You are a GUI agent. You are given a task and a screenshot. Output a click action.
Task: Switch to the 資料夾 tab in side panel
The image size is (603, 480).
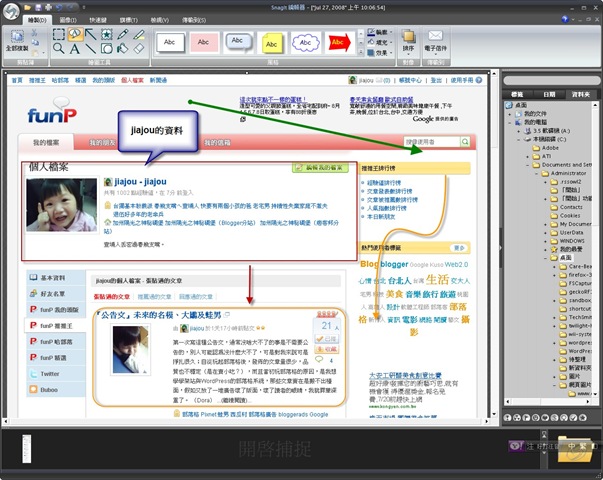[x=579, y=95]
